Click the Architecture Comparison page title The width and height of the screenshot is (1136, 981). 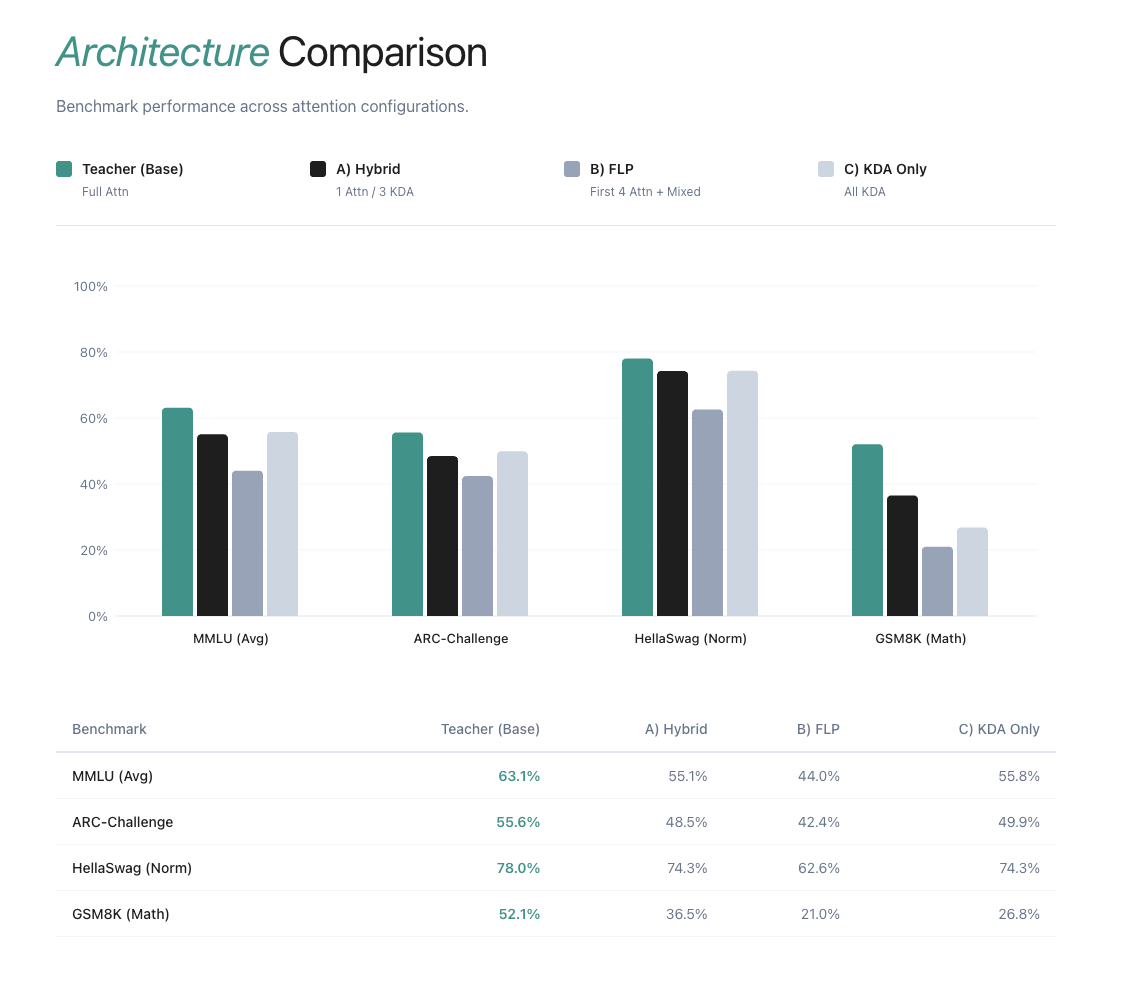click(x=271, y=53)
